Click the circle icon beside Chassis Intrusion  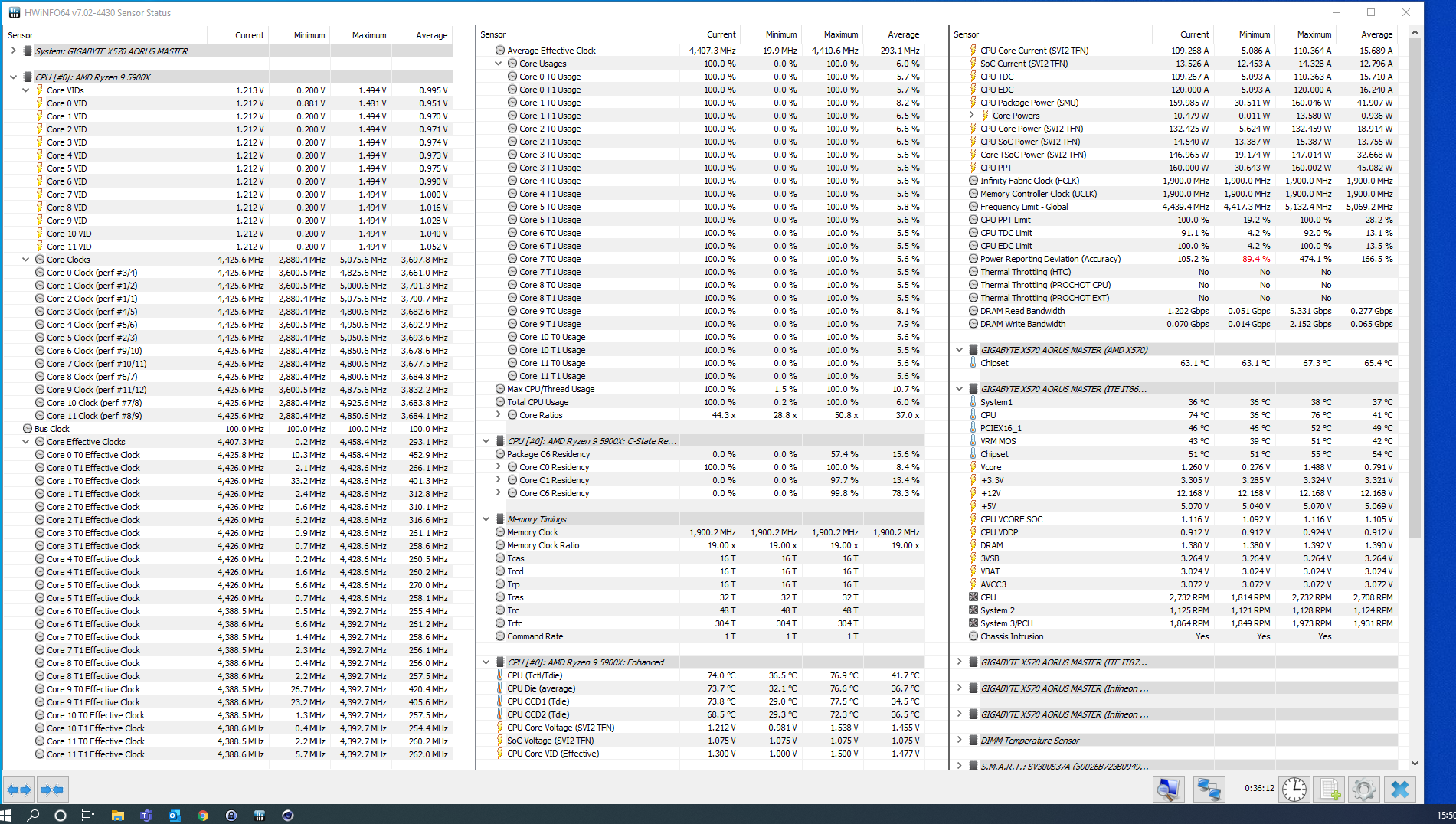pos(973,636)
